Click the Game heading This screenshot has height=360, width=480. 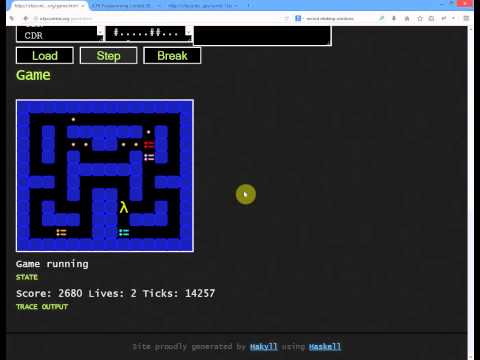(33, 75)
